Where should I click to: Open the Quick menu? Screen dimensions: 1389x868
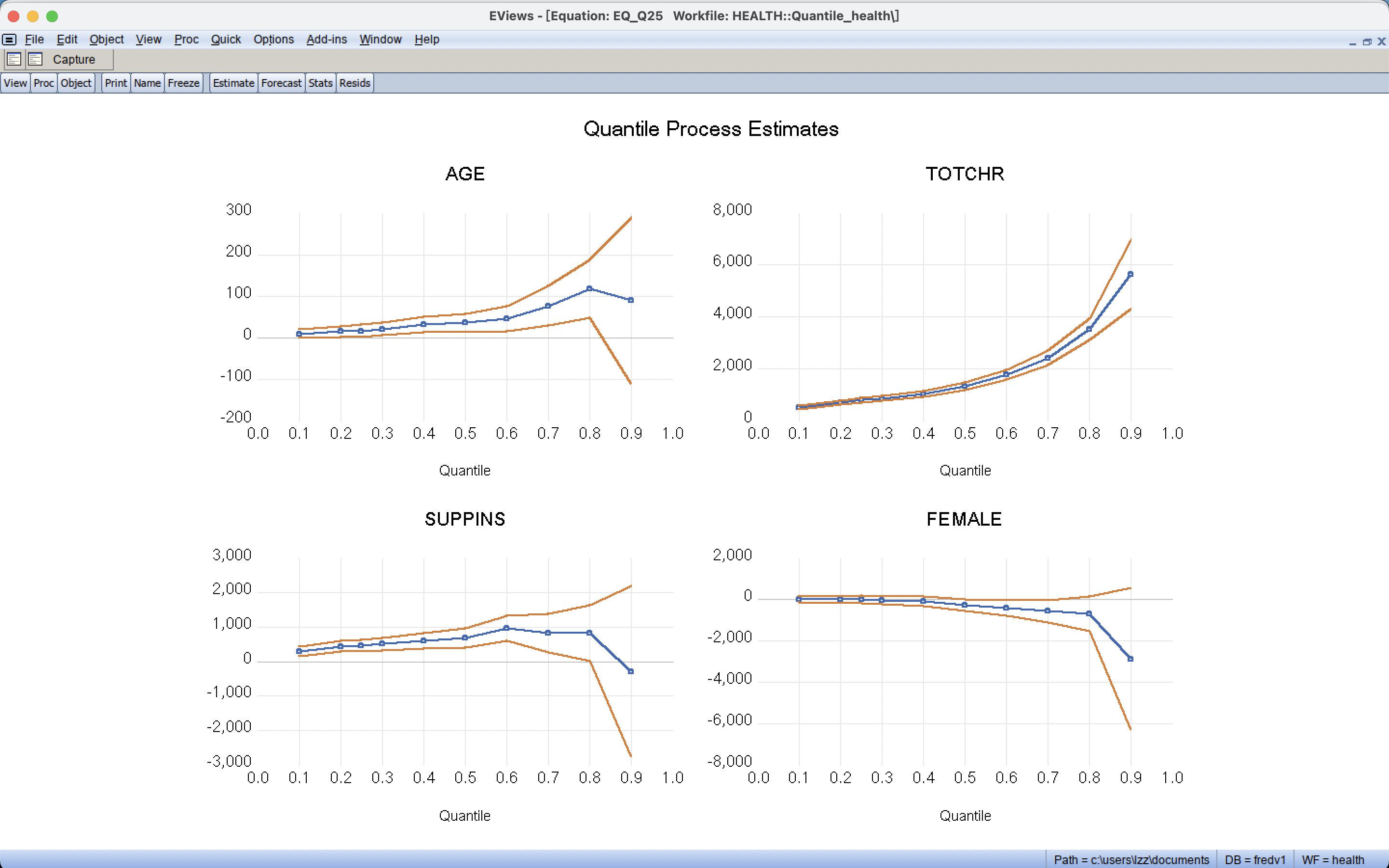point(226,39)
